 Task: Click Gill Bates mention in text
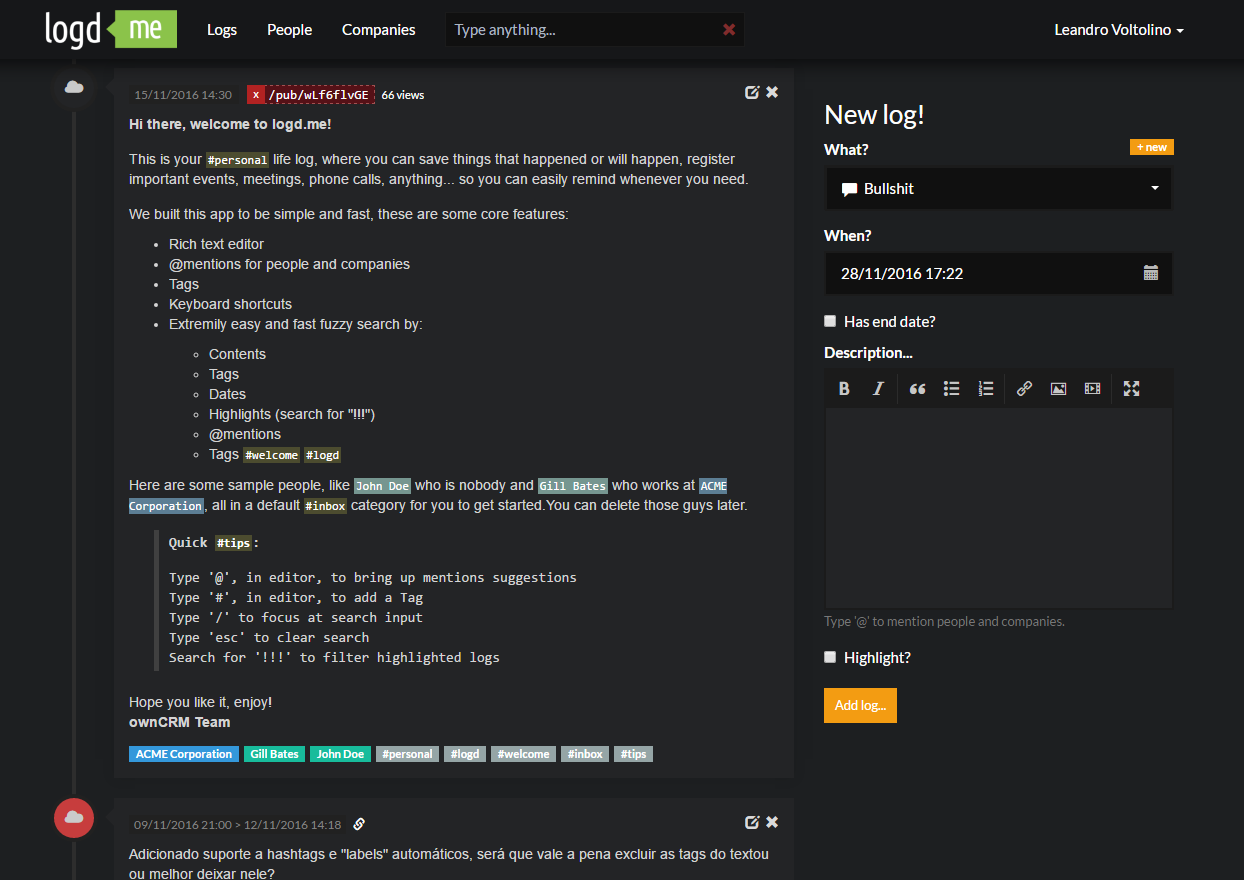573,486
